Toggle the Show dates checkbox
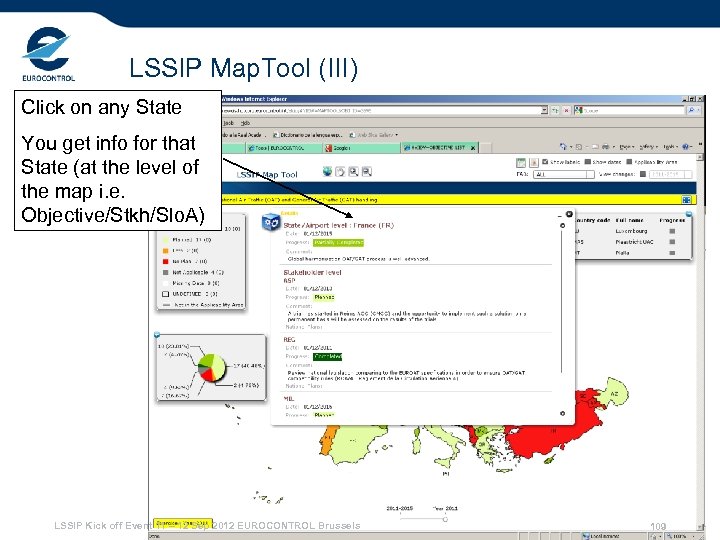 click(587, 162)
